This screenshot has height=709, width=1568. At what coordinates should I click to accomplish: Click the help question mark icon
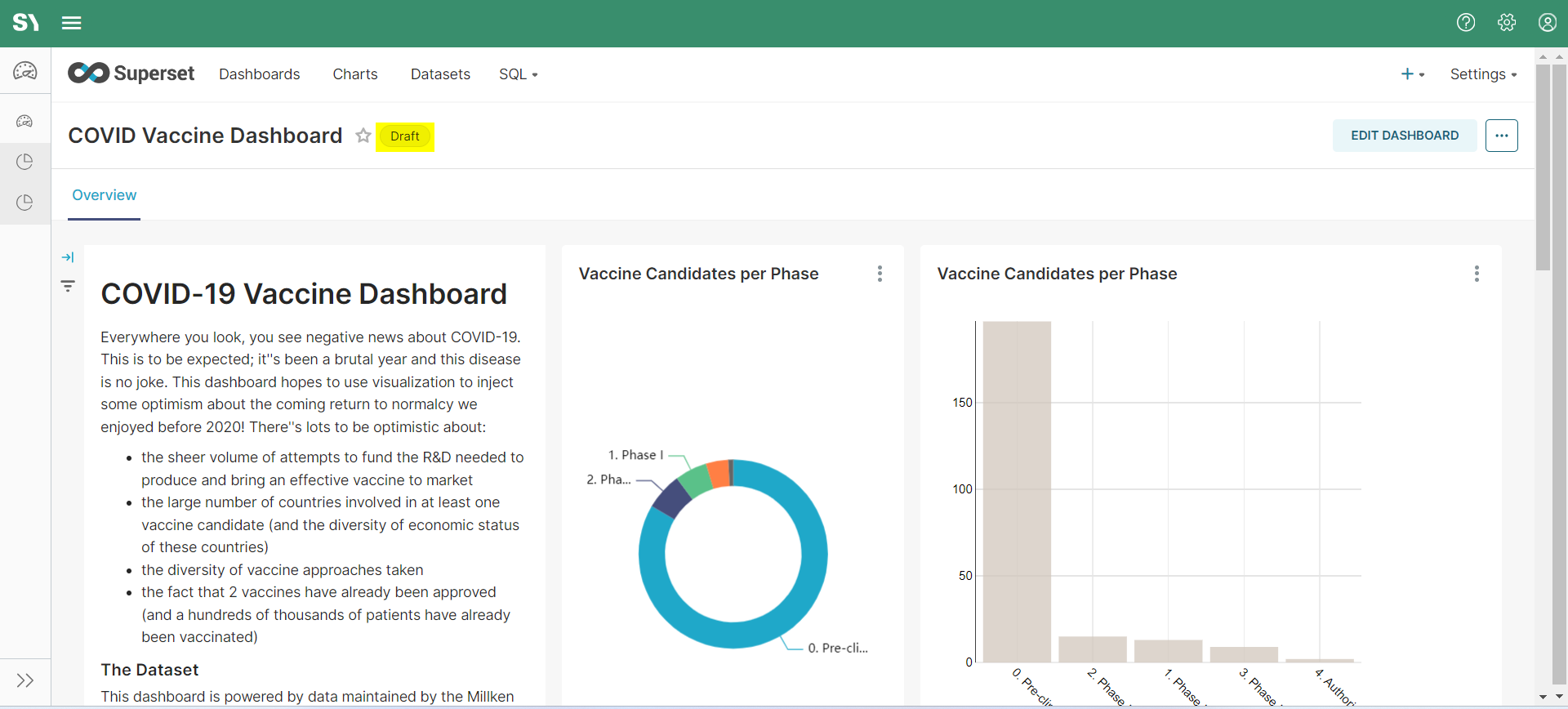[1466, 23]
